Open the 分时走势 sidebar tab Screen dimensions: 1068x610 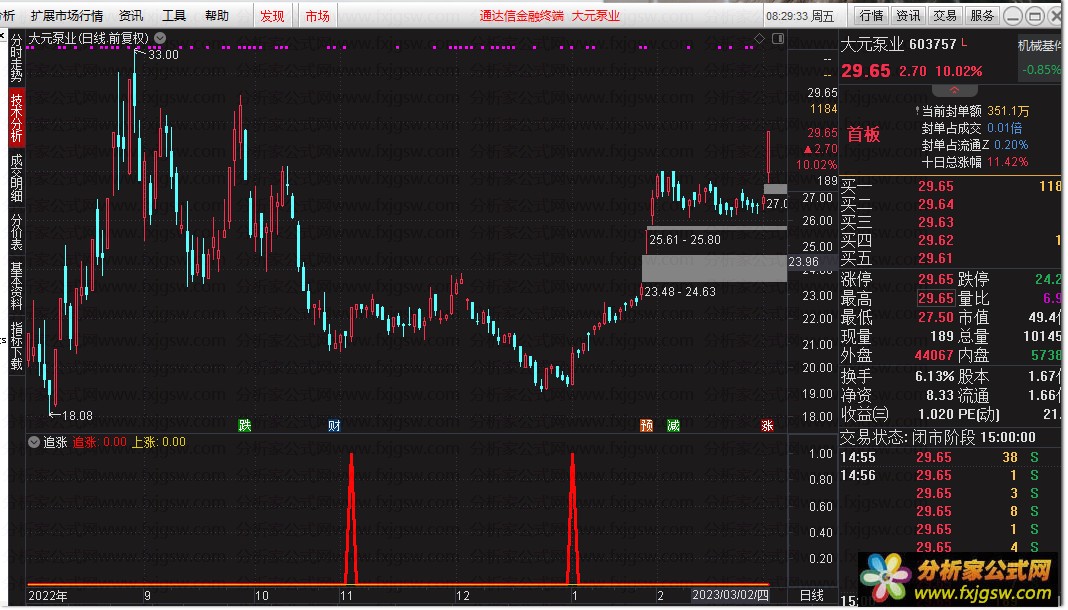click(x=16, y=57)
